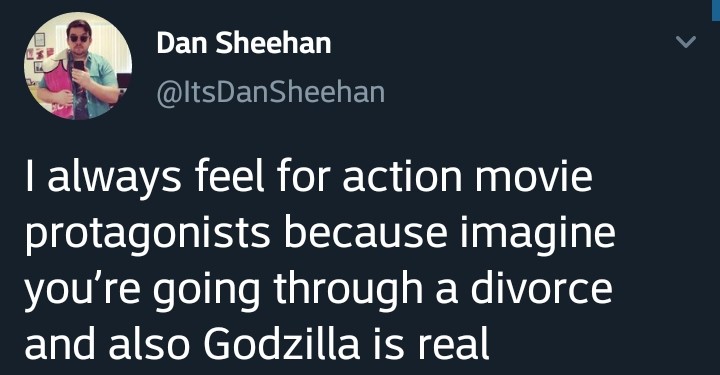Click the blue bar in the top-right corner
The height and width of the screenshot is (375, 720).
pos(716,10)
